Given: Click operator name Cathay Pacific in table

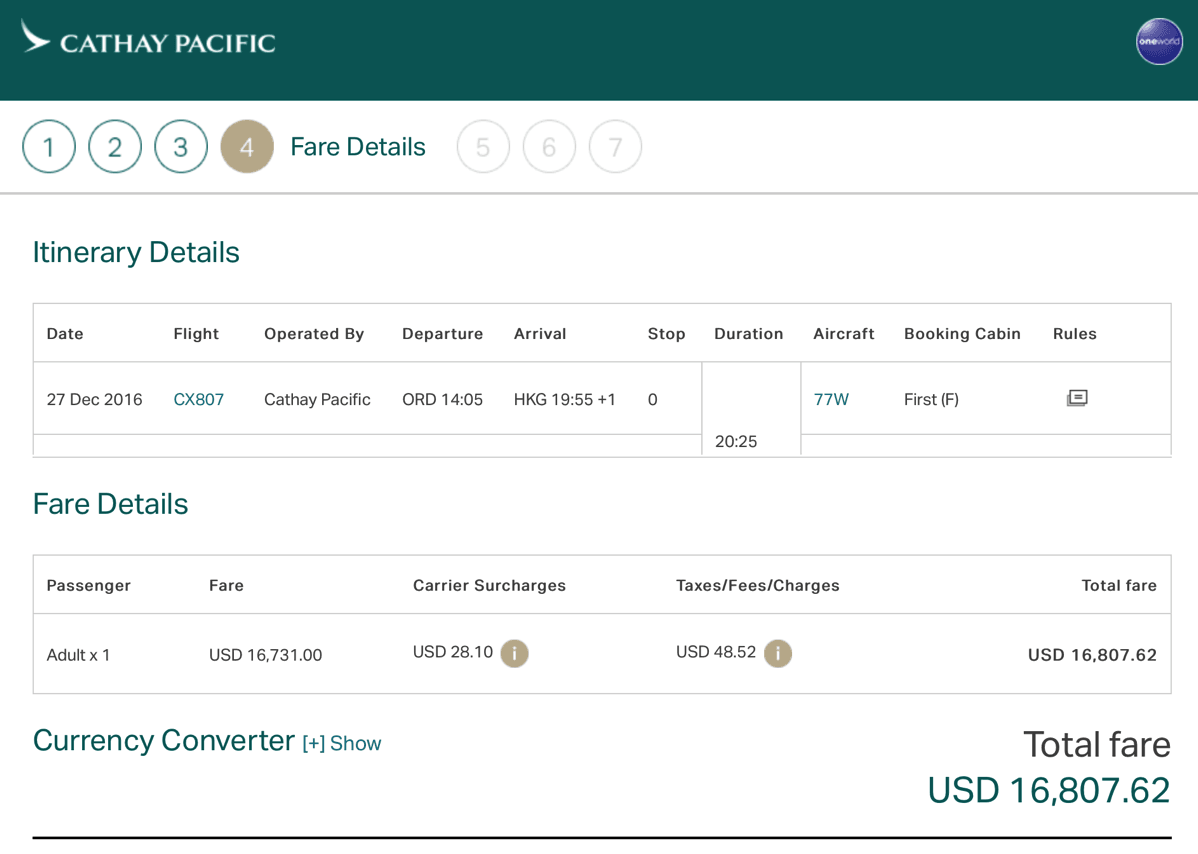Looking at the screenshot, I should tap(317, 400).
